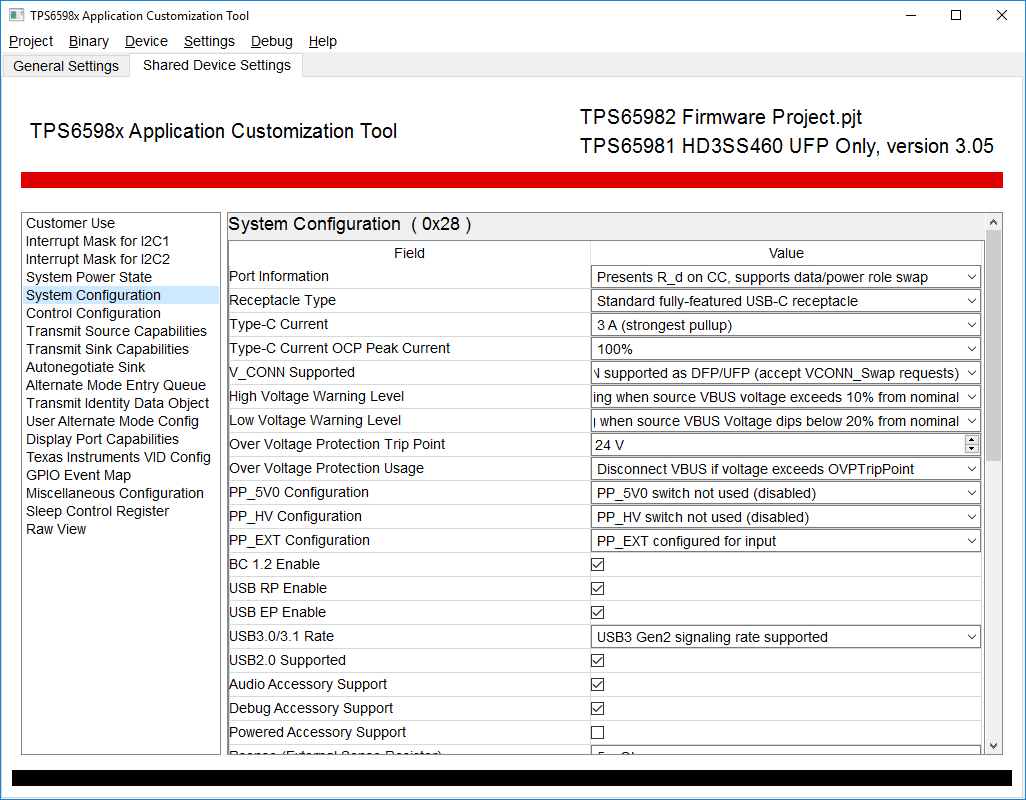Open the Debug menu
This screenshot has width=1026, height=800.
click(272, 41)
